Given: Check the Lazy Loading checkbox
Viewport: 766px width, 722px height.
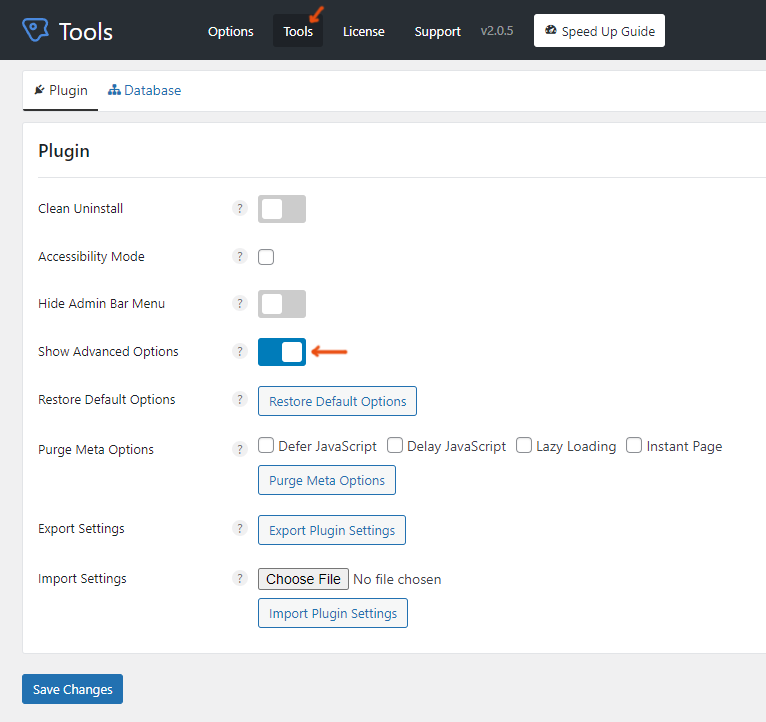Looking at the screenshot, I should click(x=524, y=446).
